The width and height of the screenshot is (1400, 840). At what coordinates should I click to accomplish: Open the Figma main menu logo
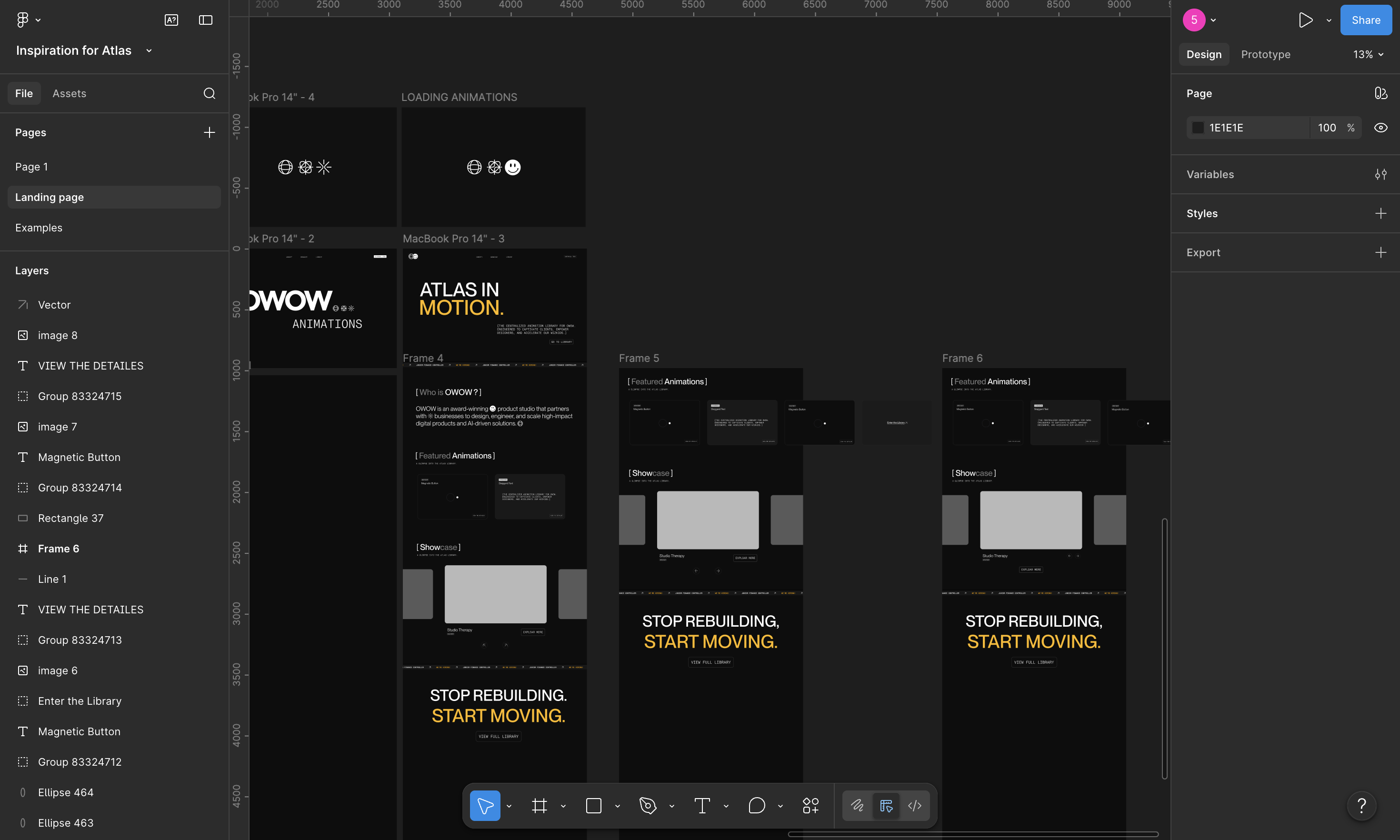click(x=23, y=20)
